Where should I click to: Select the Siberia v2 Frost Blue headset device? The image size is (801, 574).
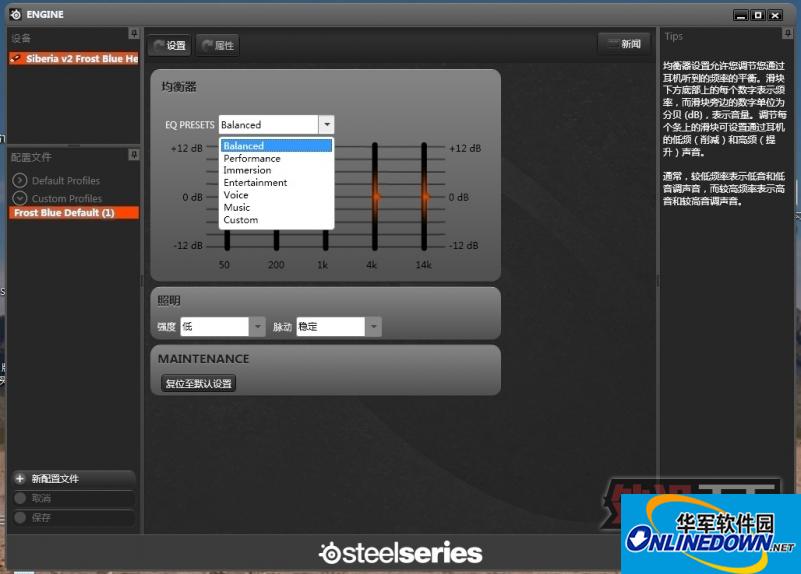(74, 59)
